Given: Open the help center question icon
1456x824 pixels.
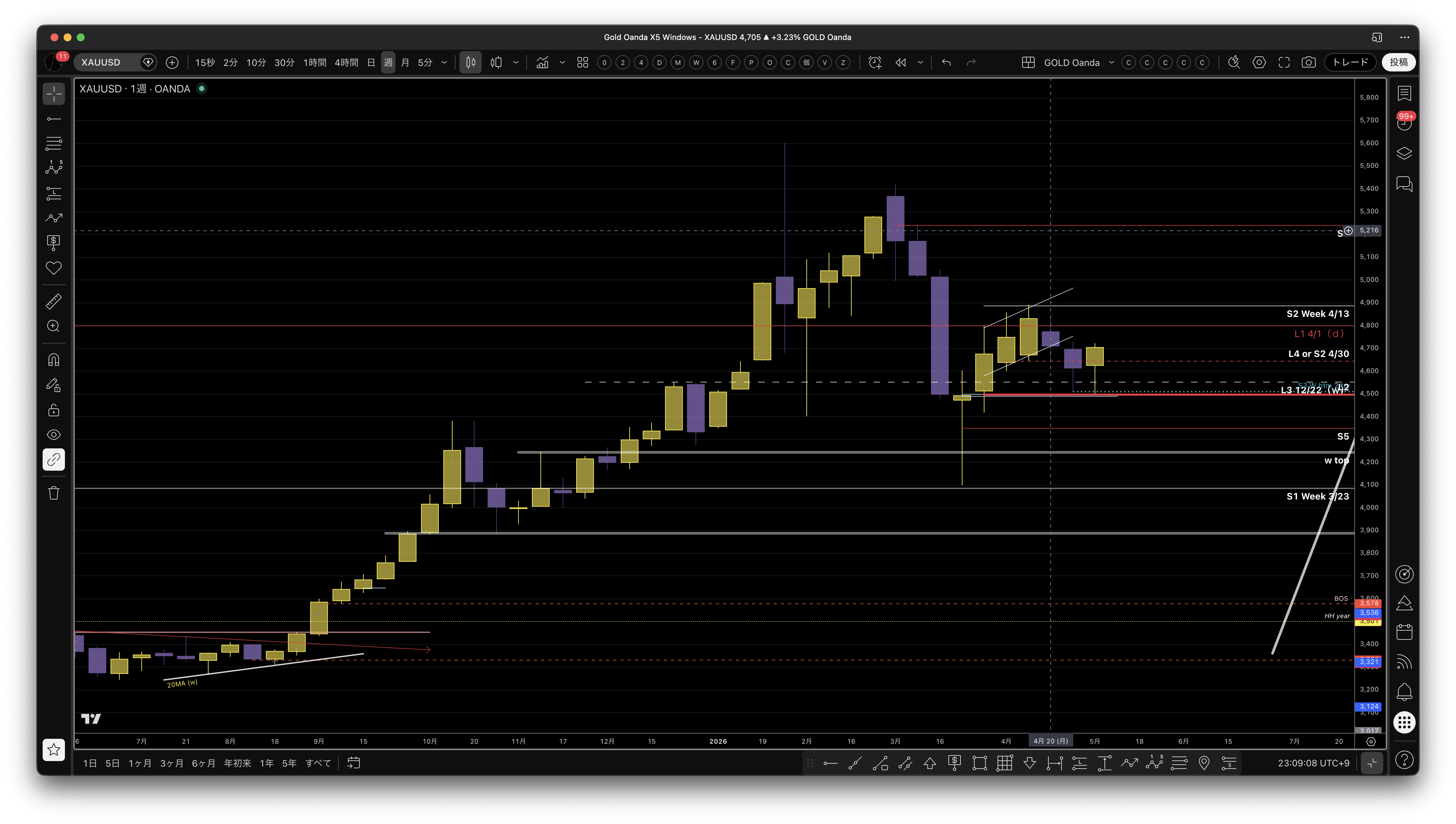Looking at the screenshot, I should [x=1405, y=760].
